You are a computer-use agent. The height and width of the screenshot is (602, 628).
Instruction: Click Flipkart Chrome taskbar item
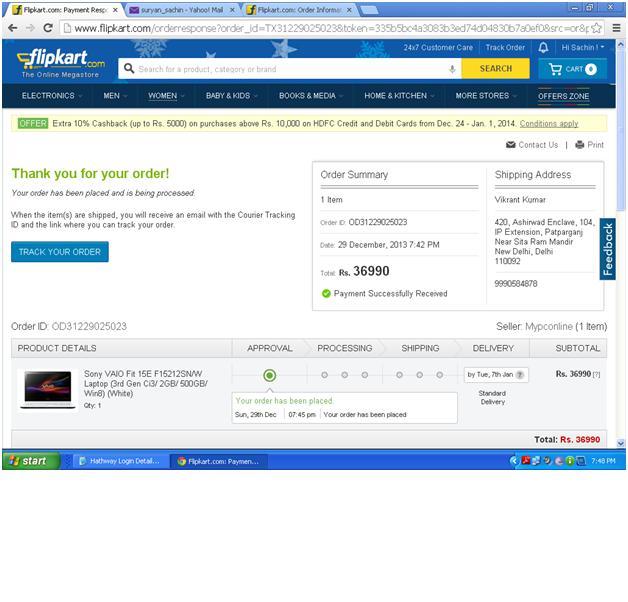[x=219, y=461]
